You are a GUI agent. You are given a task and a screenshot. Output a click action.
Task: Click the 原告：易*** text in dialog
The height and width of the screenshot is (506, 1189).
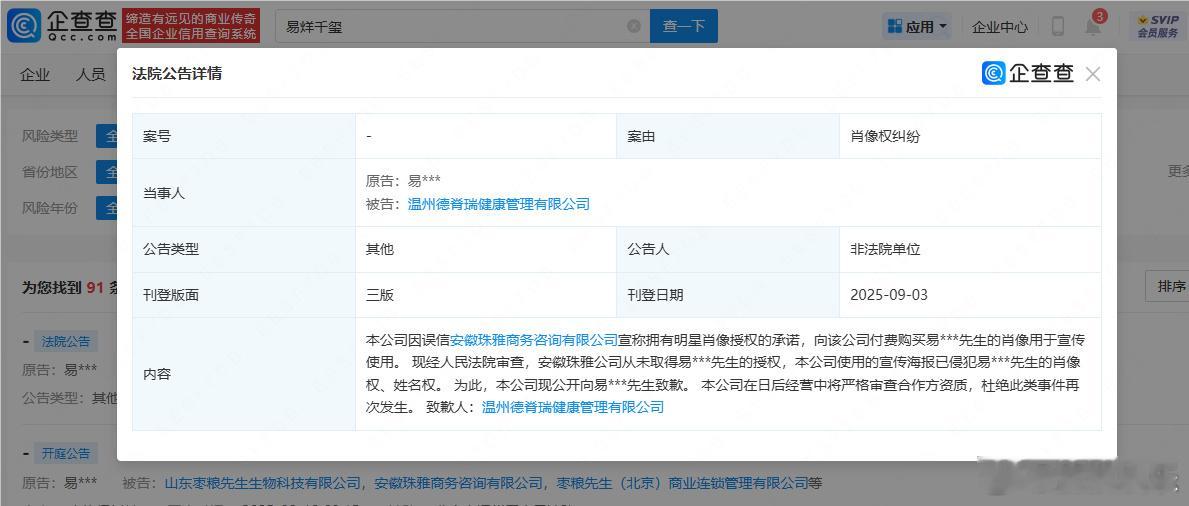point(403,181)
